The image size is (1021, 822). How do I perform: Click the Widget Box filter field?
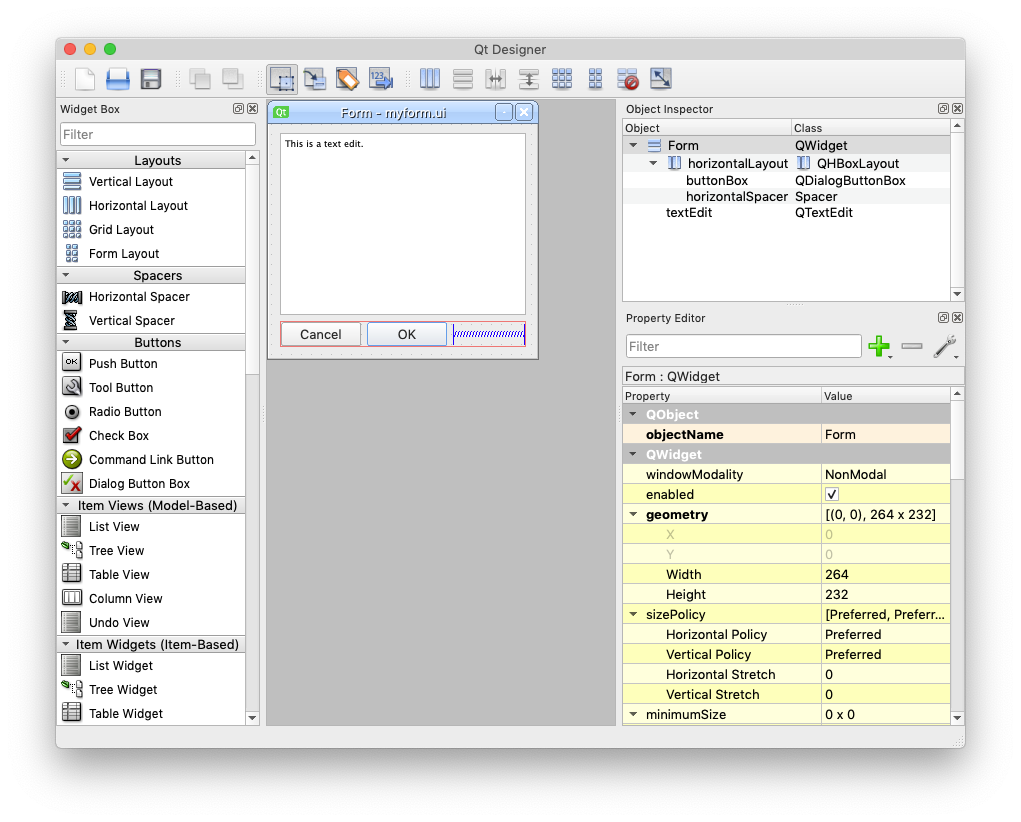(158, 134)
